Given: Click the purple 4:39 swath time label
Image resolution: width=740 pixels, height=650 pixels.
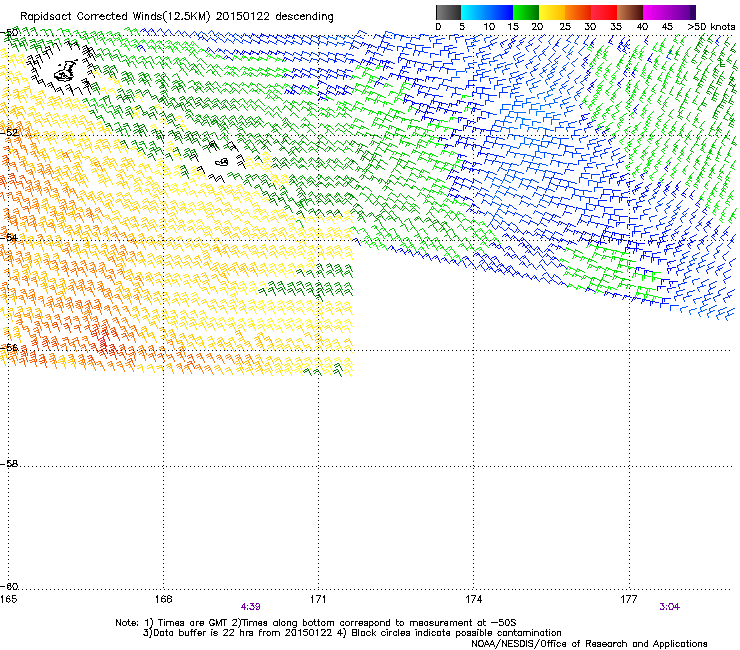Looking at the screenshot, I should 251,607.
